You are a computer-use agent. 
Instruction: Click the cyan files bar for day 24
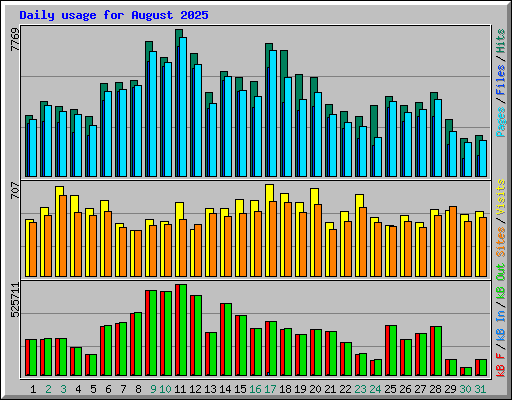pos(378,157)
